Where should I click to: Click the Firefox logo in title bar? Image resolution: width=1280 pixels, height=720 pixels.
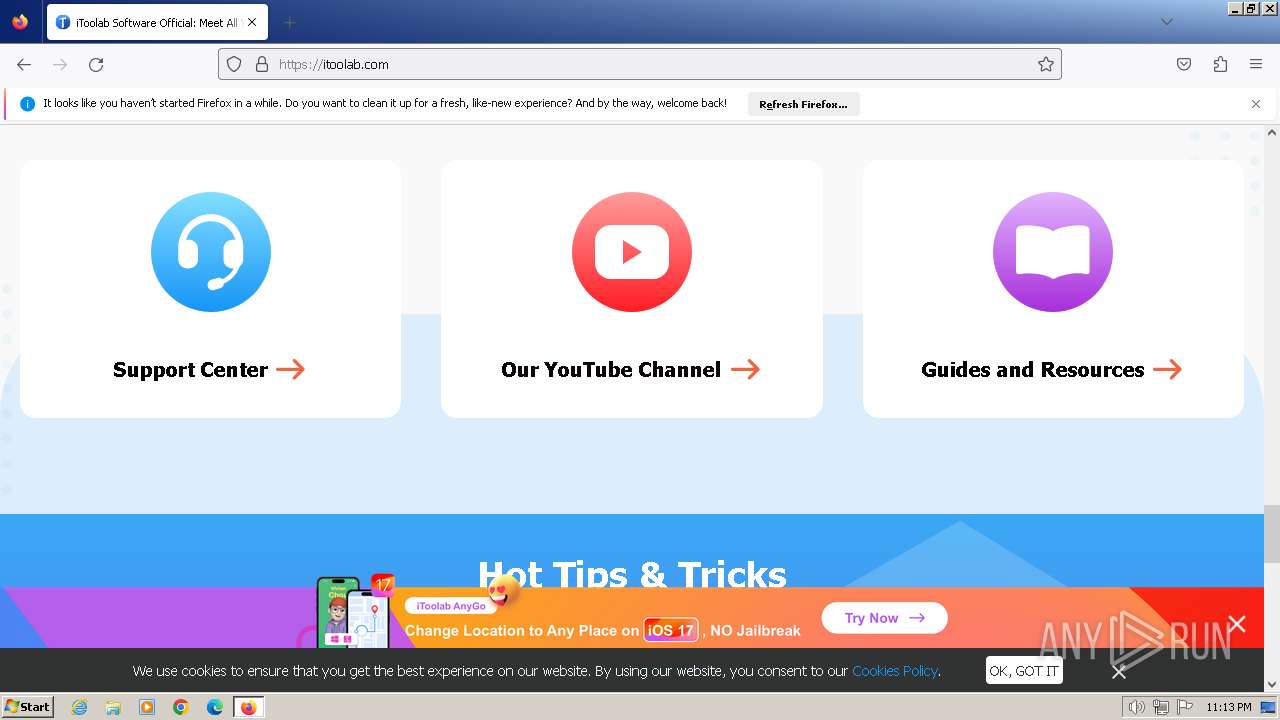(x=20, y=22)
